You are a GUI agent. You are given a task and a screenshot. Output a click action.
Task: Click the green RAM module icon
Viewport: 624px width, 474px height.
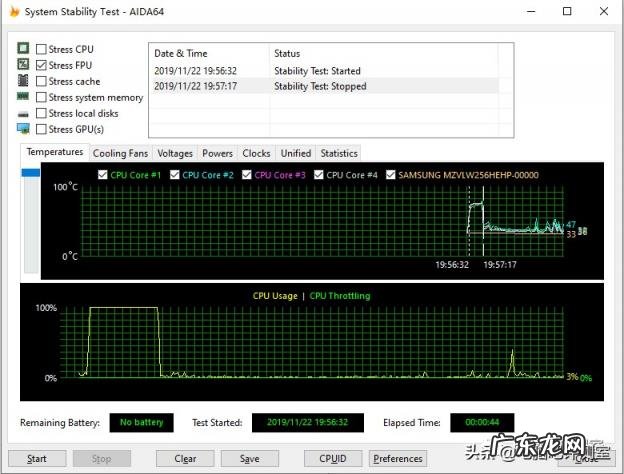coord(23,96)
